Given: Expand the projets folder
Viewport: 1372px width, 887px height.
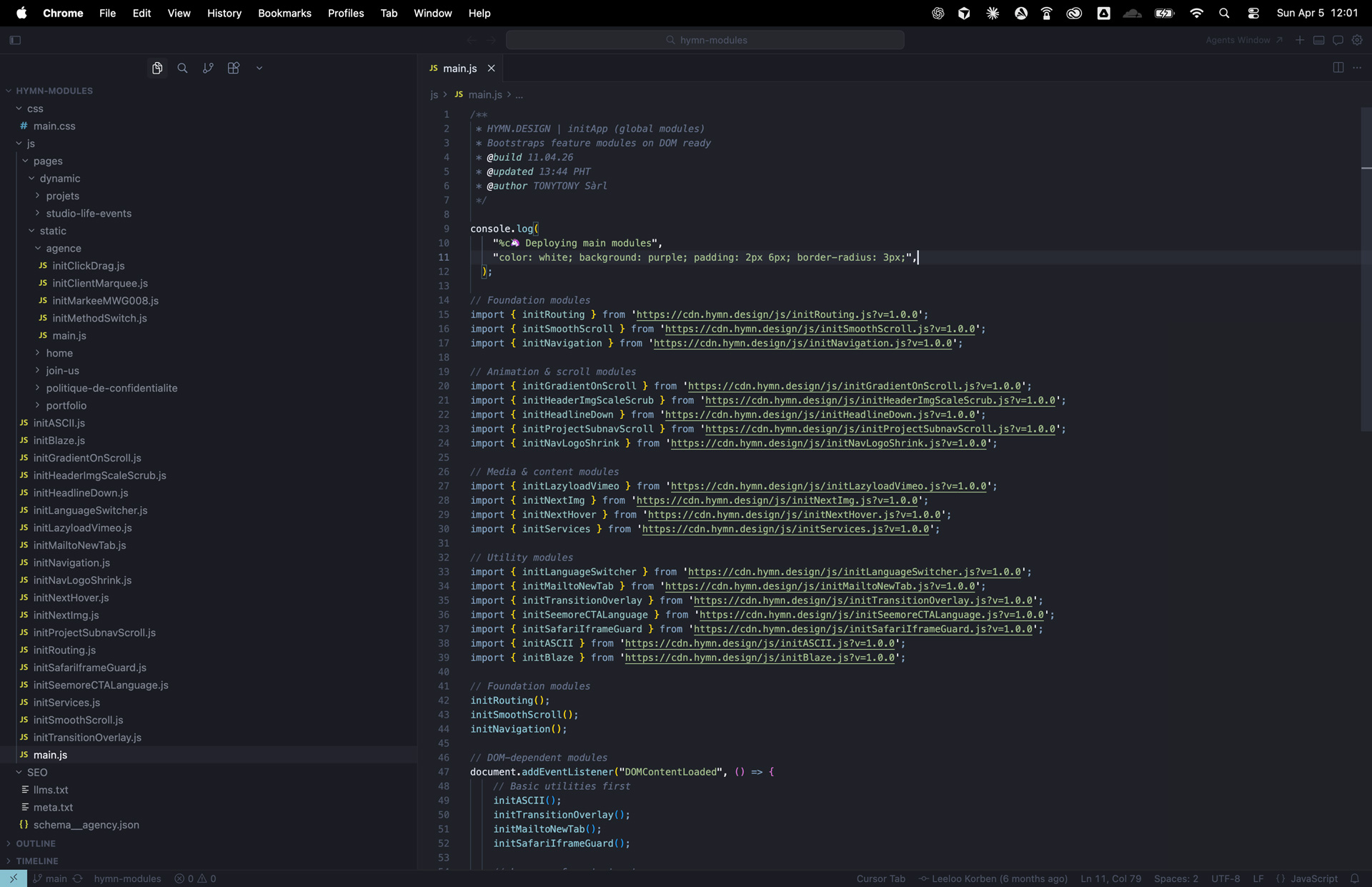Looking at the screenshot, I should (62, 196).
